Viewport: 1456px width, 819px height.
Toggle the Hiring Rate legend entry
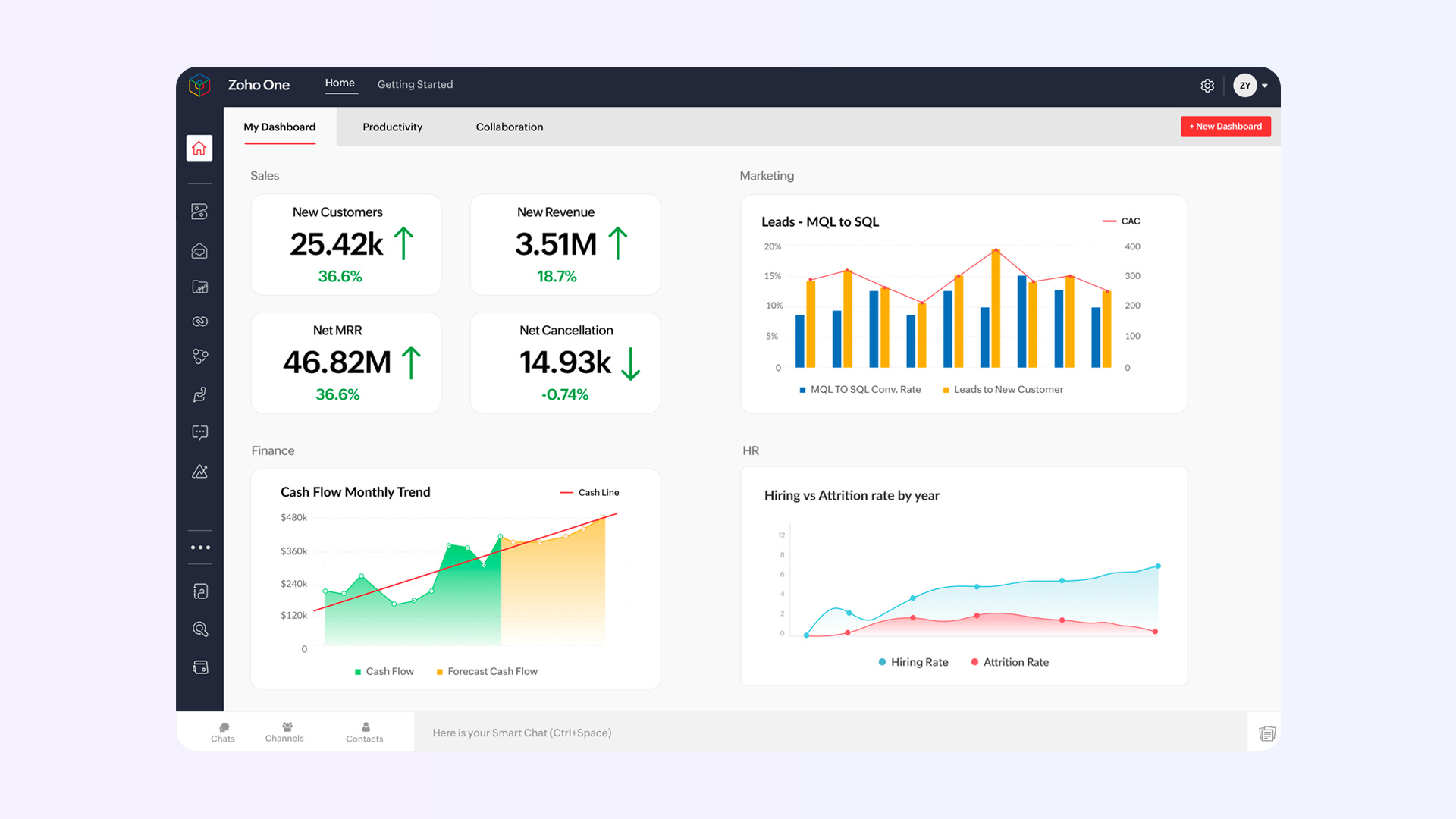[913, 662]
